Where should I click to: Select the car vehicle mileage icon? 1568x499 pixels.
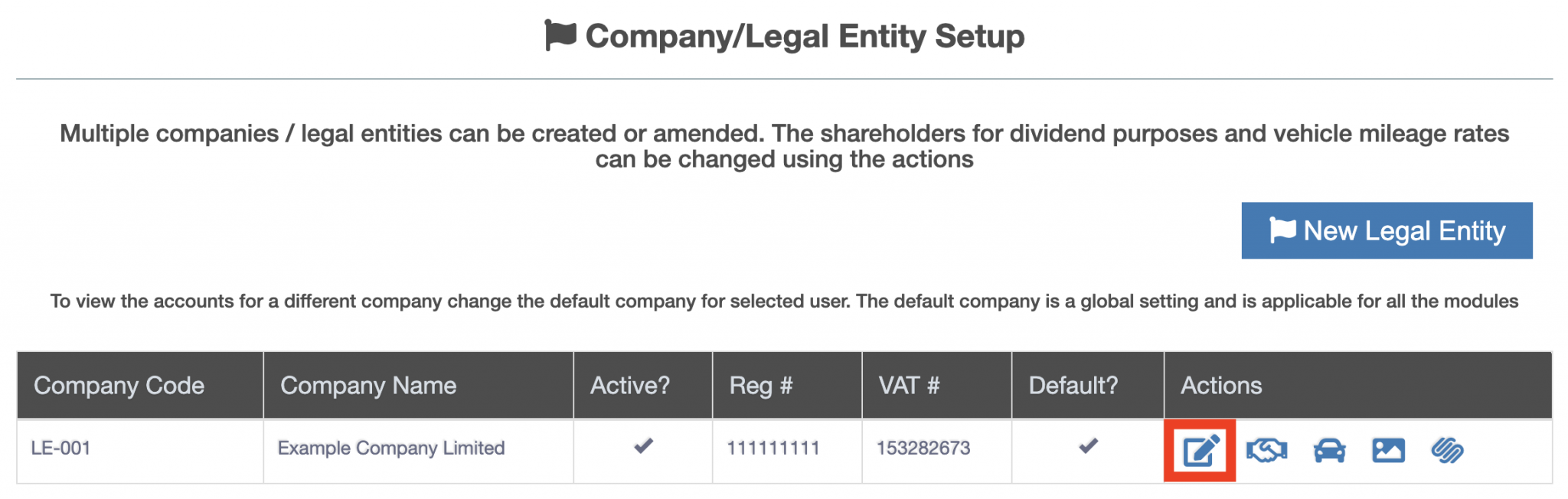click(x=1330, y=451)
